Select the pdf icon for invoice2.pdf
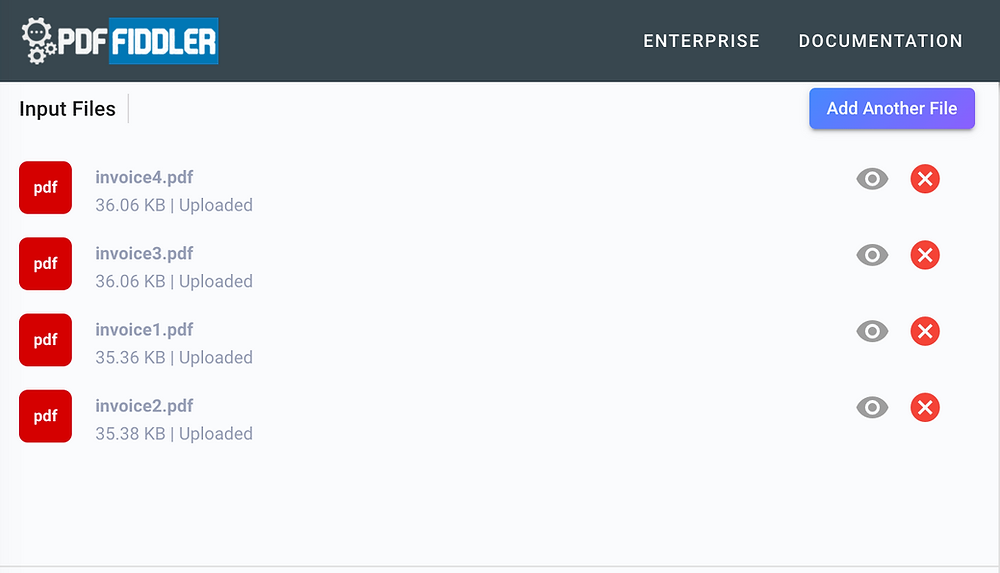 click(45, 416)
